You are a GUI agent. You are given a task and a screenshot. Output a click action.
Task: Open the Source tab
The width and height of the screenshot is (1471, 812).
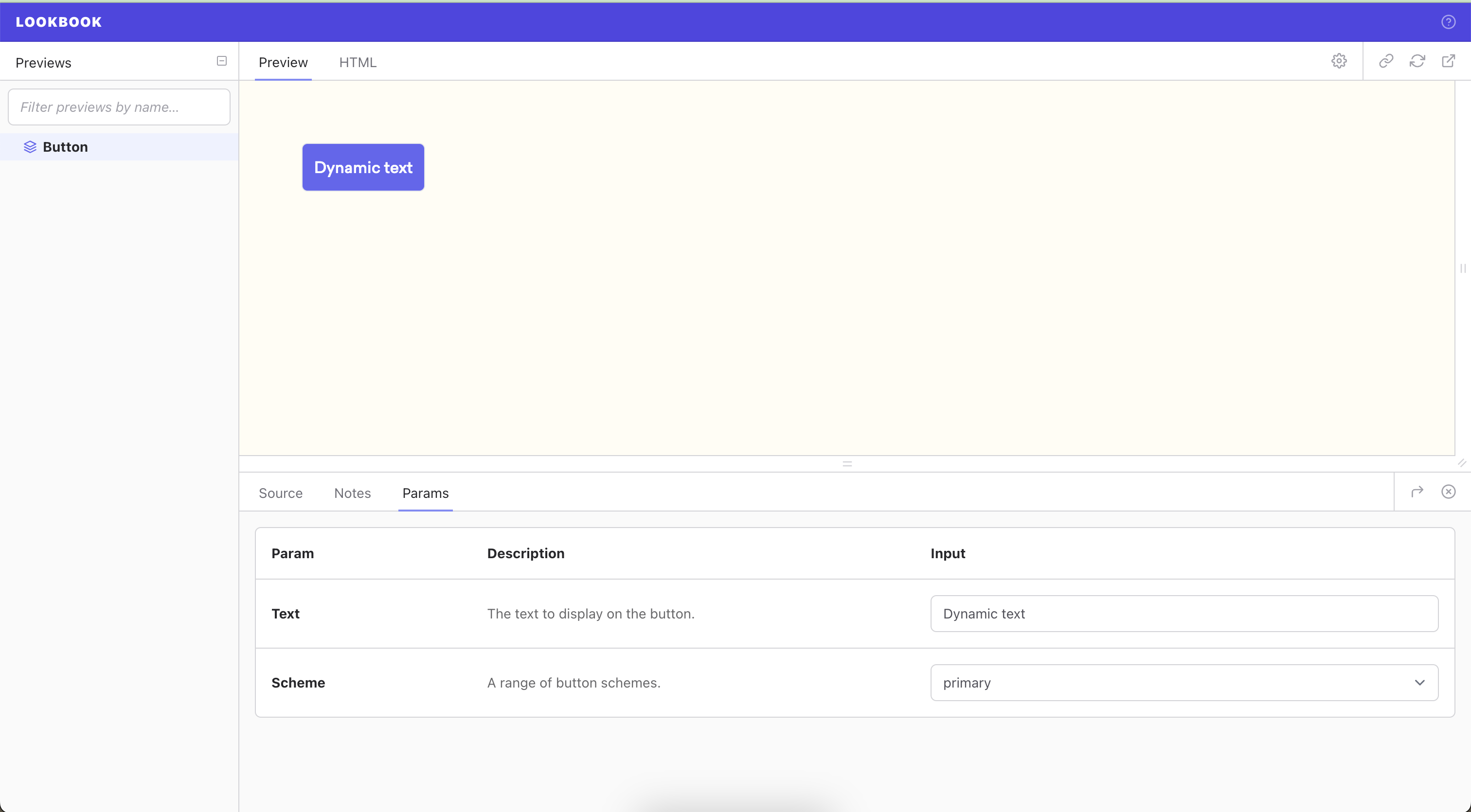click(280, 493)
